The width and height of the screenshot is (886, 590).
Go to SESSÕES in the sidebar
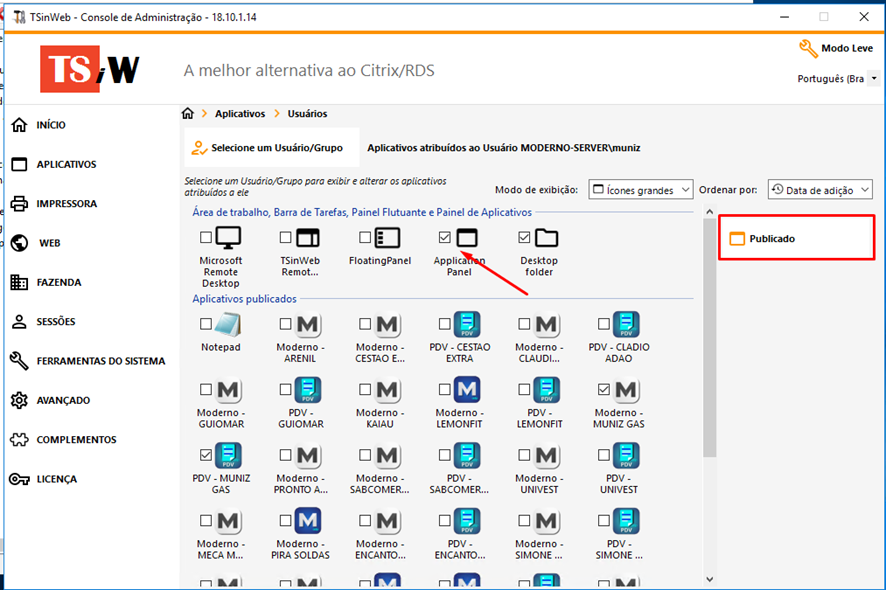coord(55,322)
